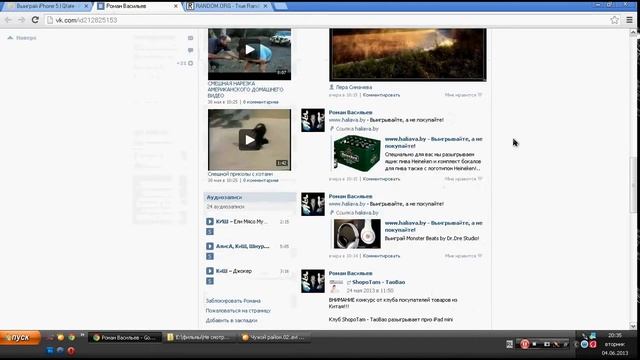
Task: Click the Наверх back-to-top link
Action: 22,38
